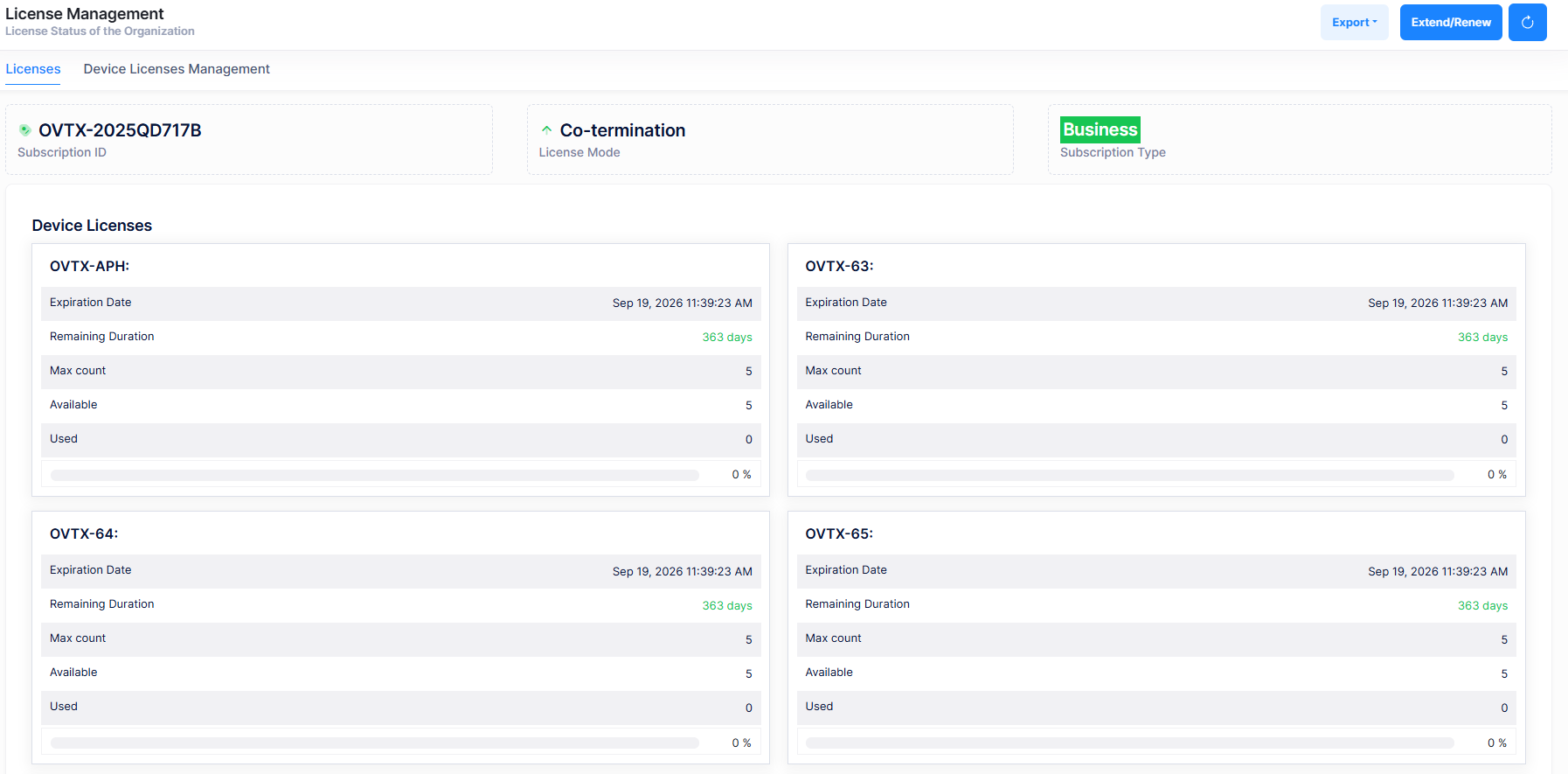This screenshot has height=774, width=1568.
Task: Click the 363 days value in OVTX-63
Action: tap(1482, 338)
